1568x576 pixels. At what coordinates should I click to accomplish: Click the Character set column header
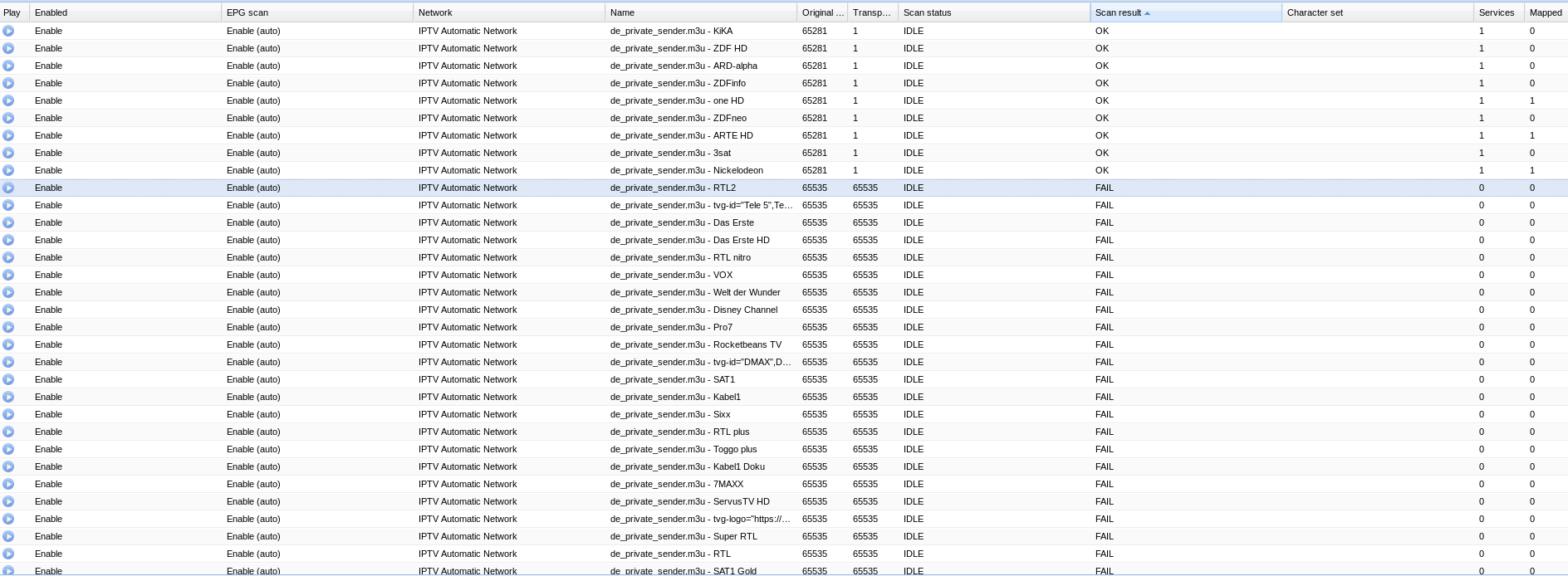click(x=1378, y=12)
